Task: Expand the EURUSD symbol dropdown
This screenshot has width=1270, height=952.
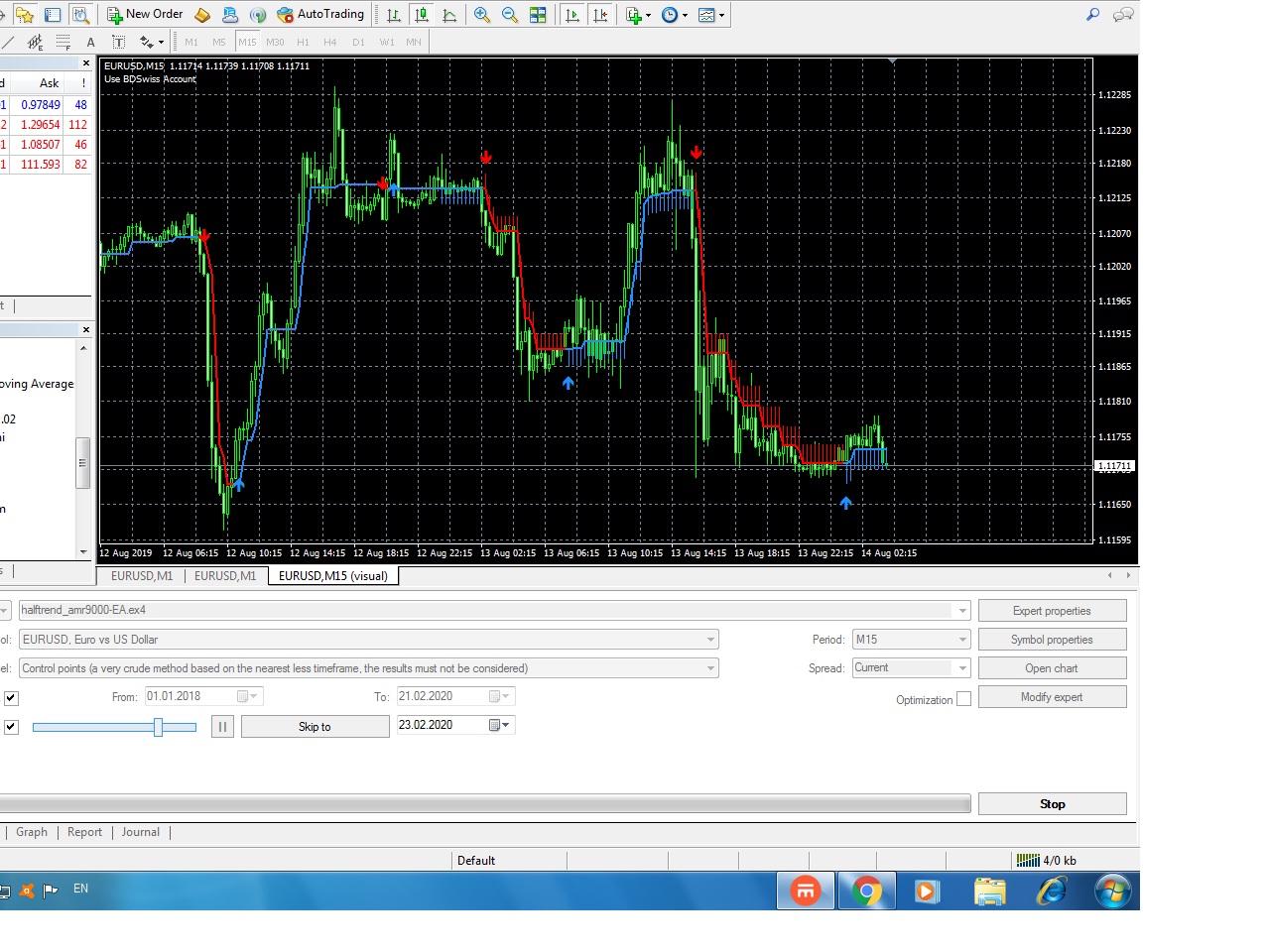Action: (710, 640)
